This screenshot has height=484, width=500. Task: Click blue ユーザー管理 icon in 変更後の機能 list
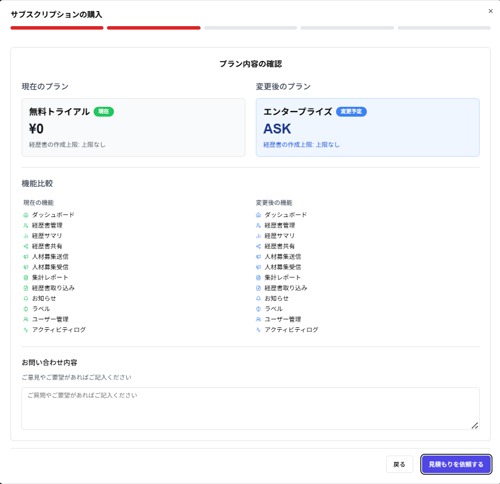[x=258, y=319]
